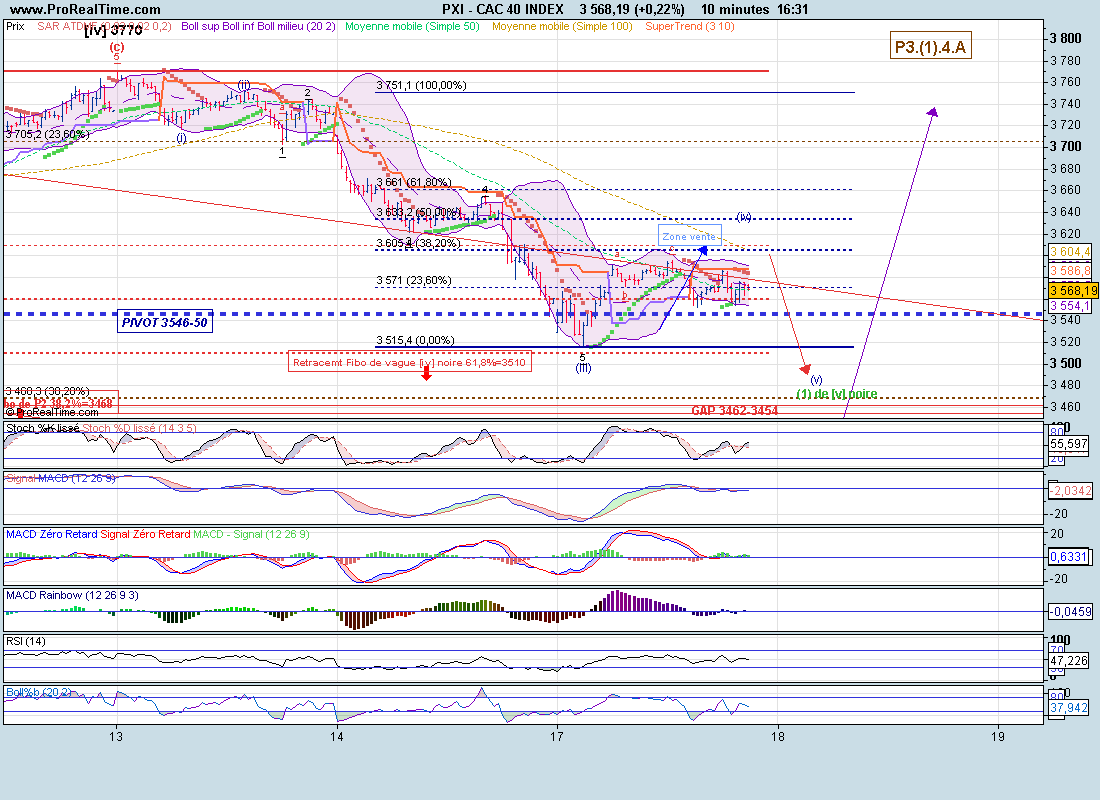
Task: Click the RSI (14) panel label
Action: 26,641
